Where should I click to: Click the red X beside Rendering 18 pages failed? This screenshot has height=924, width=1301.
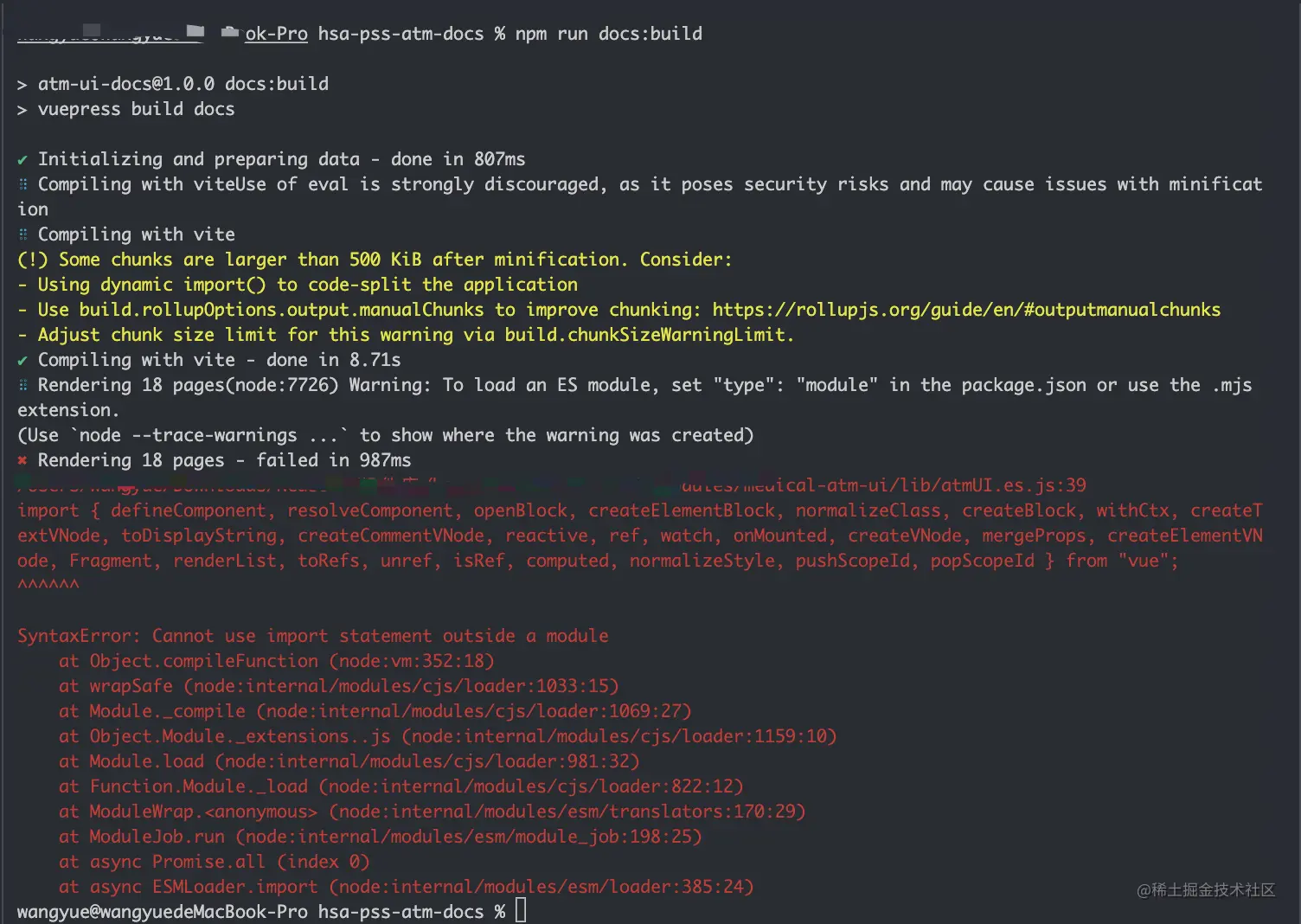(x=22, y=460)
